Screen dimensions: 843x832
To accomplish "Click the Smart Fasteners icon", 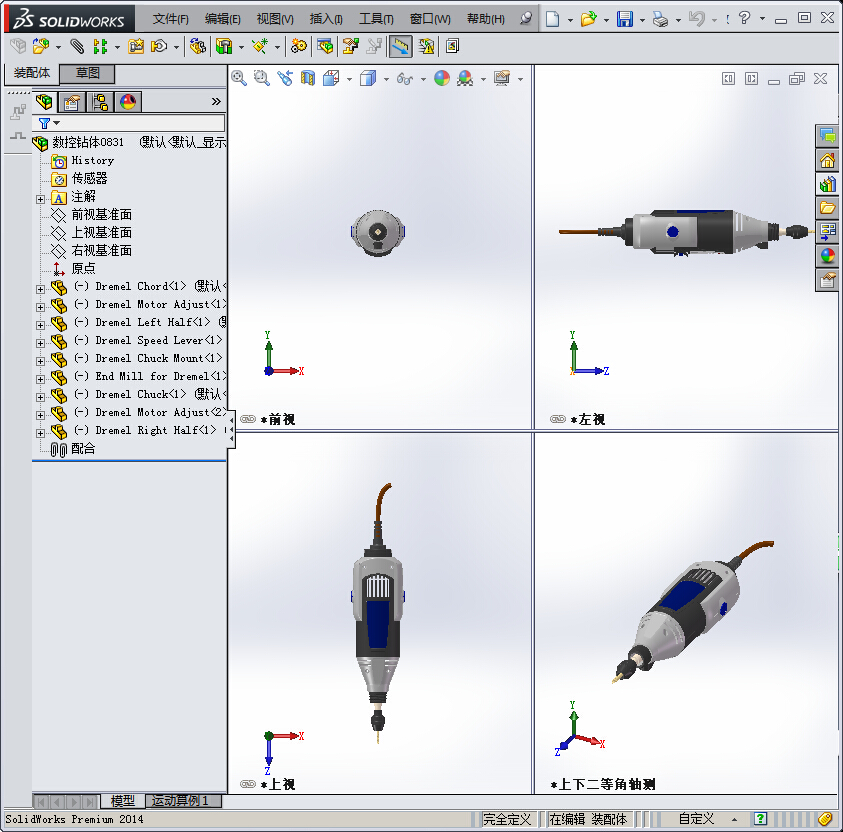I will coord(136,47).
